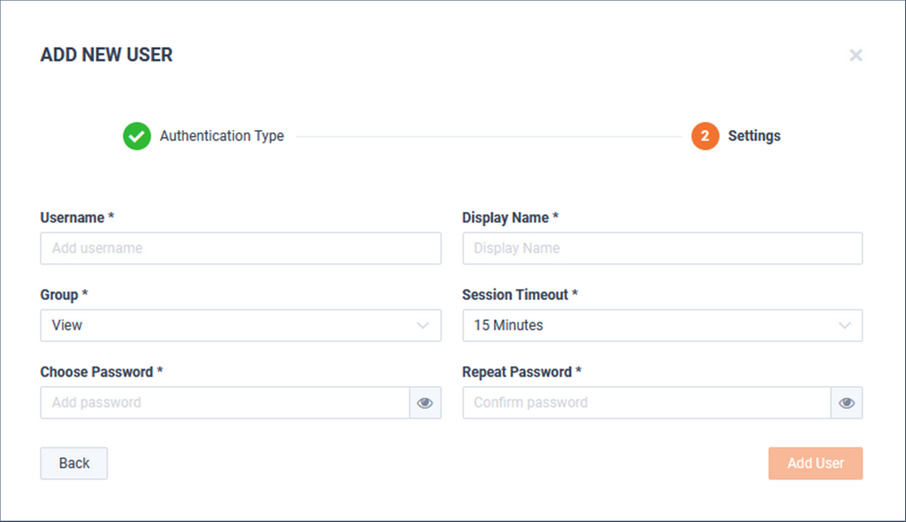This screenshot has height=522, width=906.
Task: Expand the Group dropdown chevron
Action: pyautogui.click(x=423, y=325)
